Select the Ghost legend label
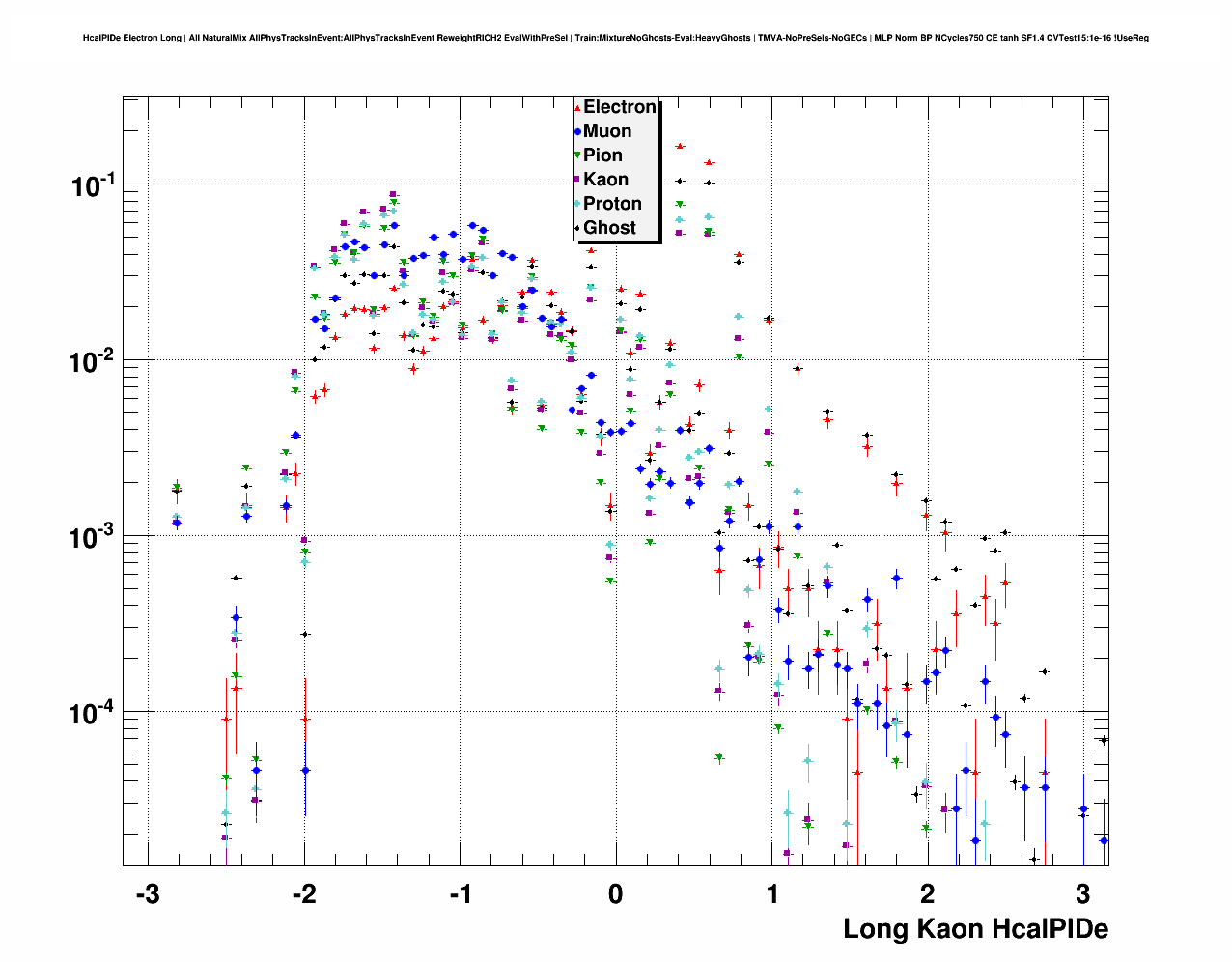Image resolution: width=1232 pixels, height=962 pixels. [x=609, y=228]
